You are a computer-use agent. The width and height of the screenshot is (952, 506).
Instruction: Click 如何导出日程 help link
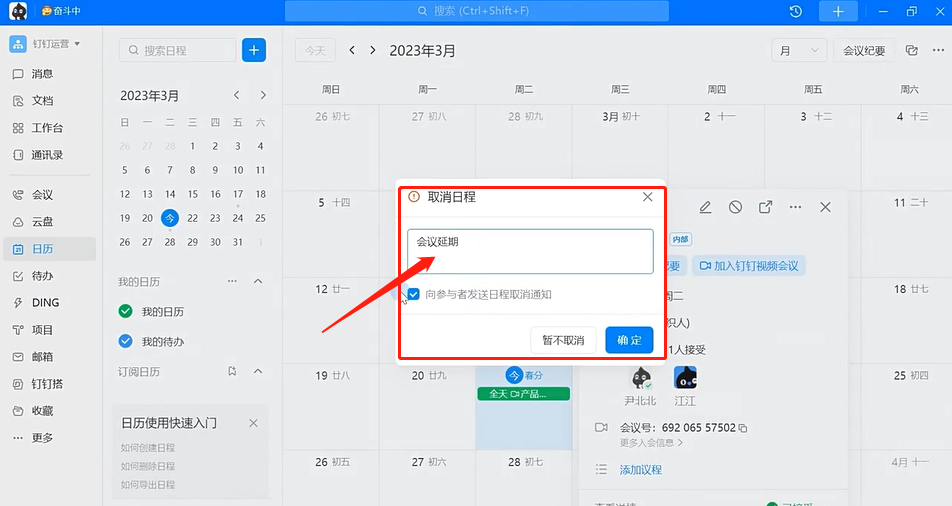pyautogui.click(x=148, y=485)
